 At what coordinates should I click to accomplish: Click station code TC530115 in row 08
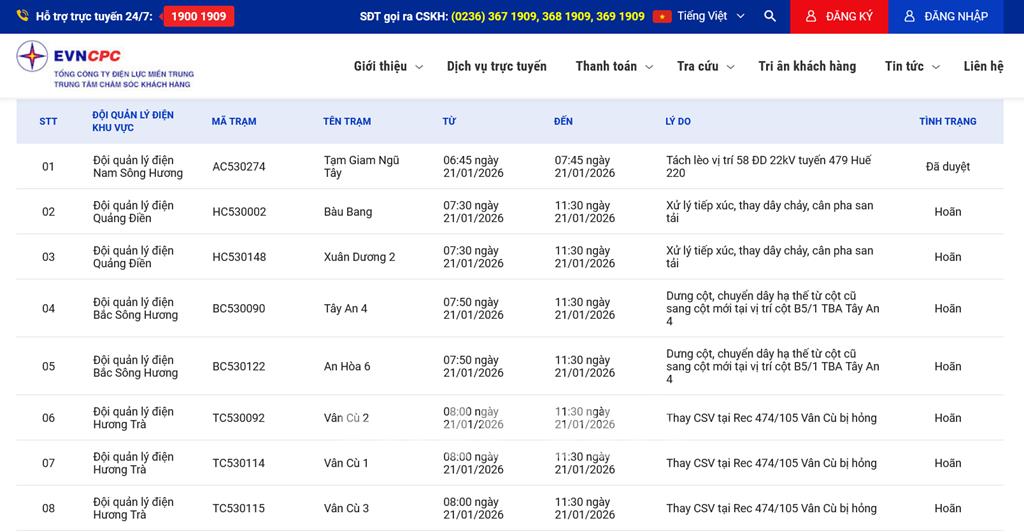(239, 509)
